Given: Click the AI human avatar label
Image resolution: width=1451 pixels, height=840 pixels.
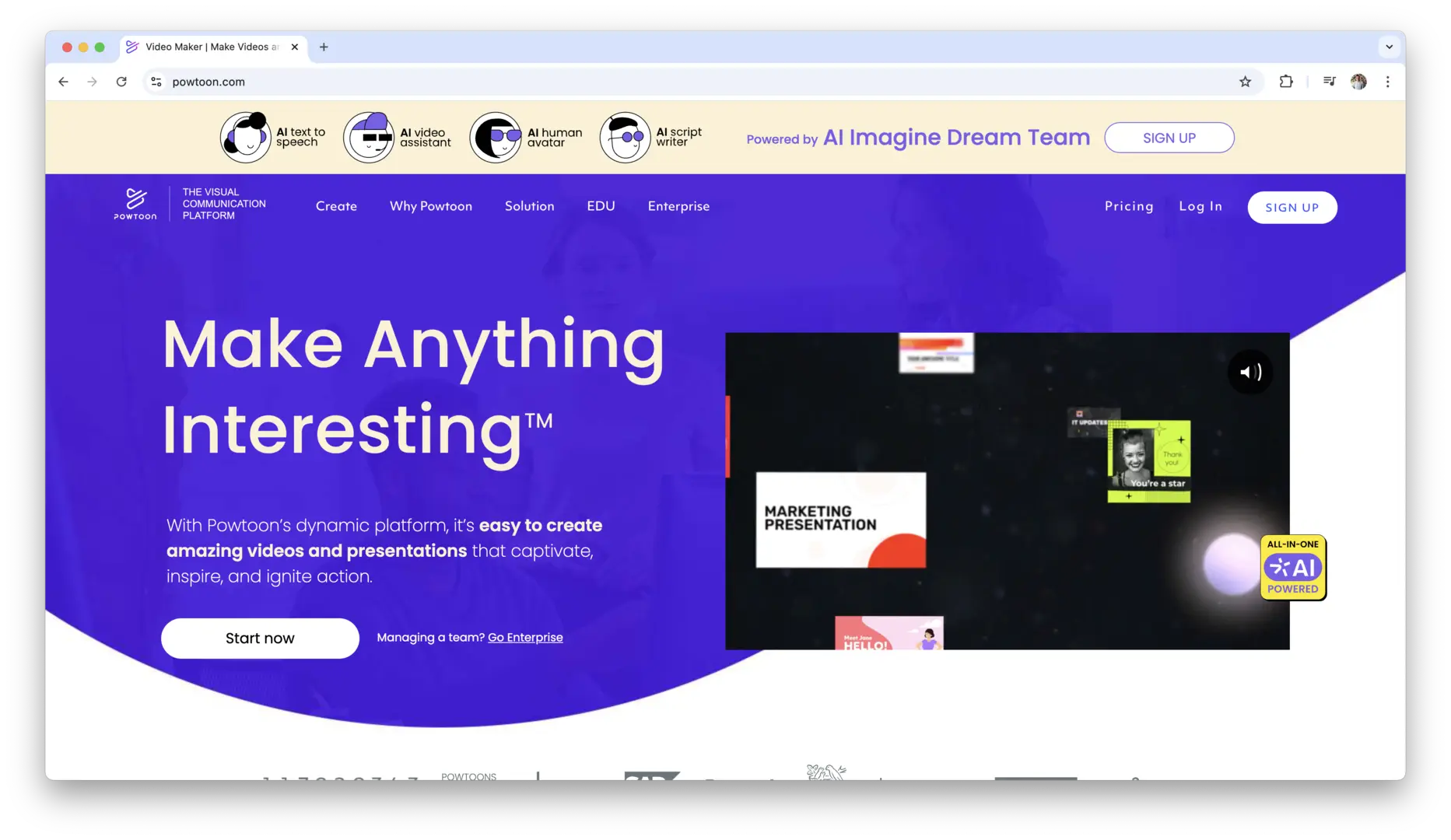Looking at the screenshot, I should pos(554,137).
